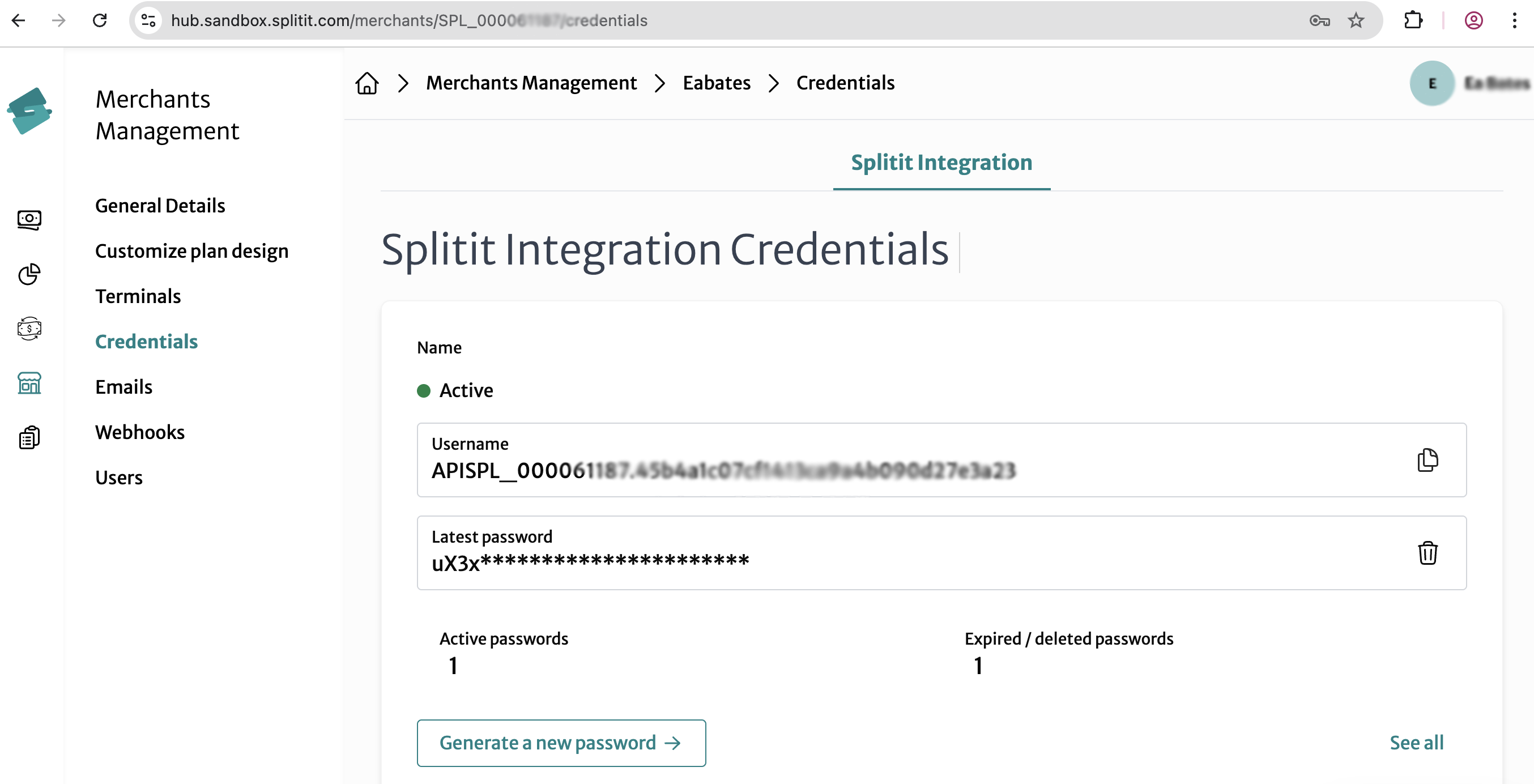Select Credentials in the side menu
This screenshot has height=784, width=1534.
coord(147,342)
